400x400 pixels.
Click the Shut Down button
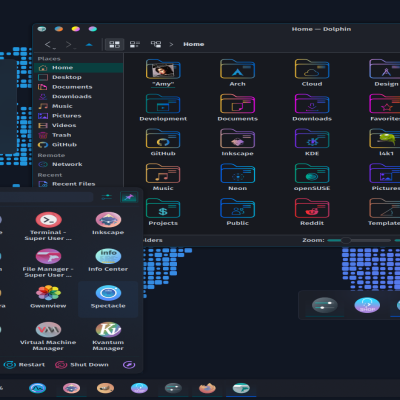point(82,365)
